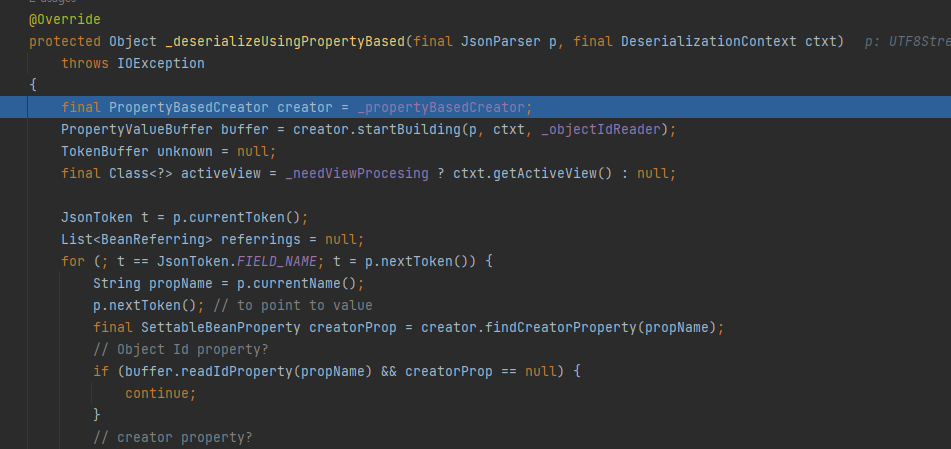Click readIdProperty method call
Viewport: 951px width, 449px height.
tap(237, 371)
